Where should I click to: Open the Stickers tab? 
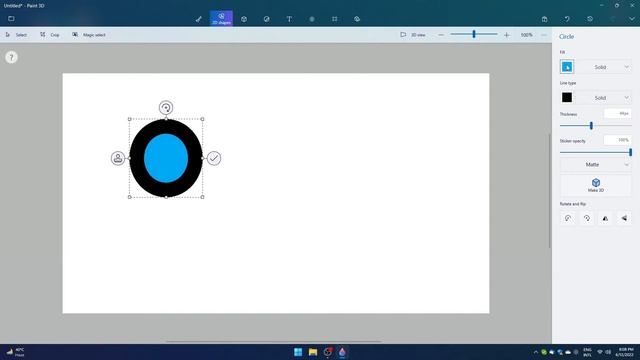267,19
